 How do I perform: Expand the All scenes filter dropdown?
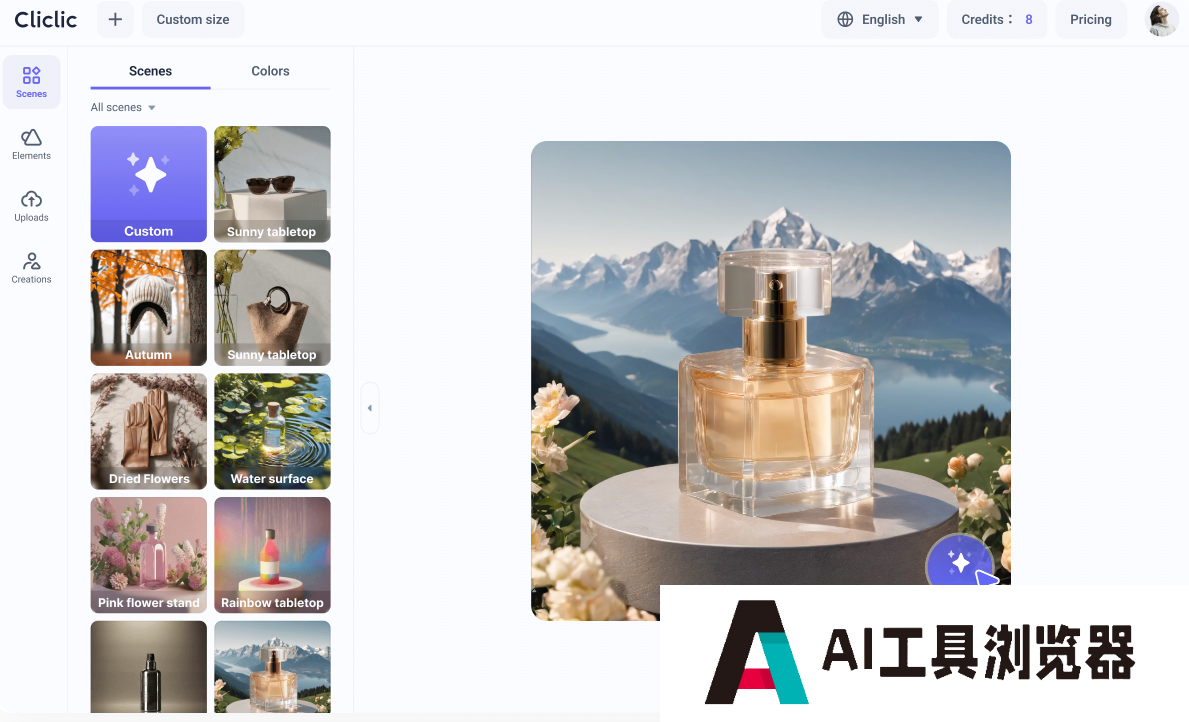pyautogui.click(x=123, y=107)
